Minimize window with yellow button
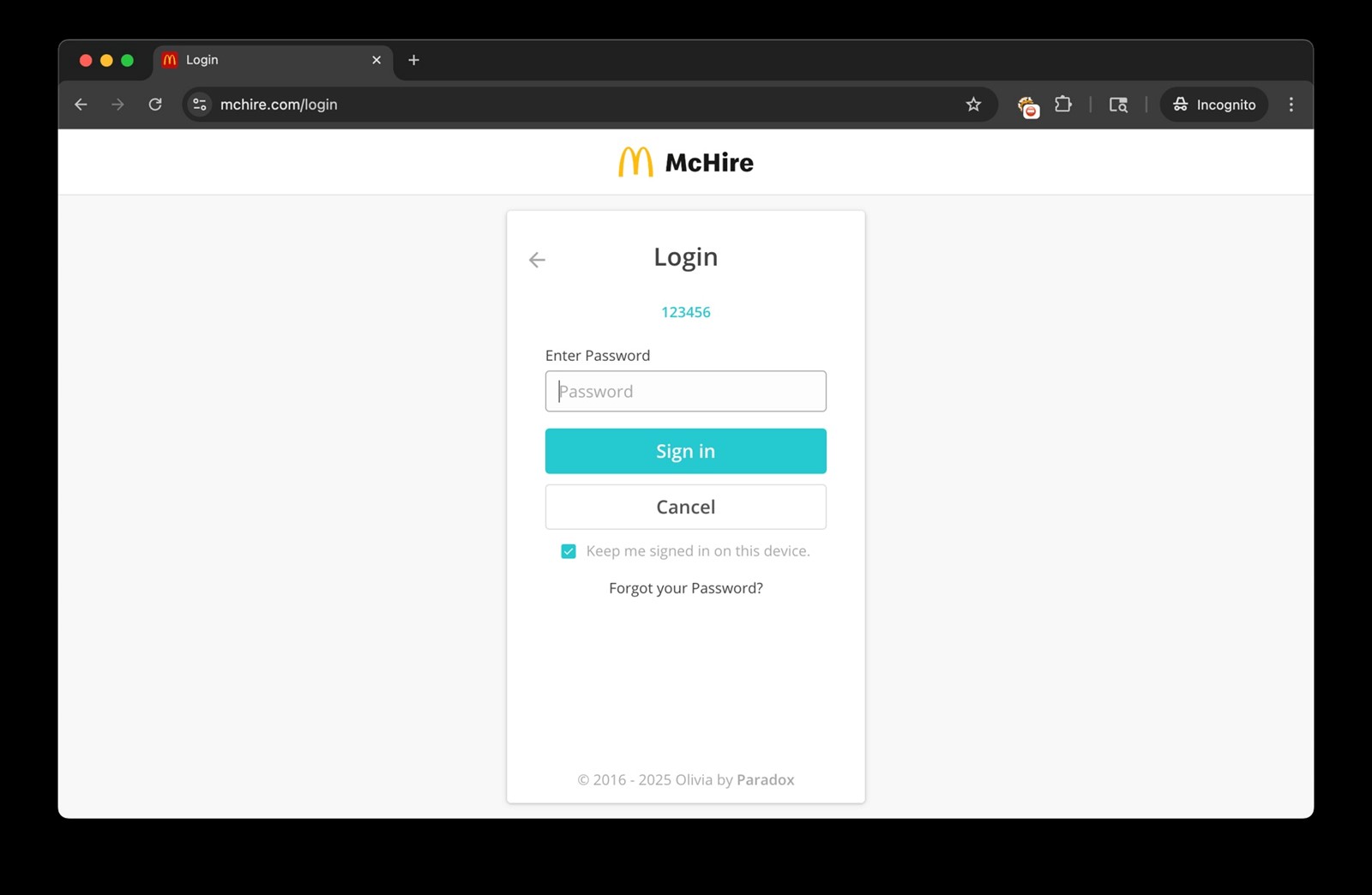This screenshot has height=895, width=1372. 106,60
